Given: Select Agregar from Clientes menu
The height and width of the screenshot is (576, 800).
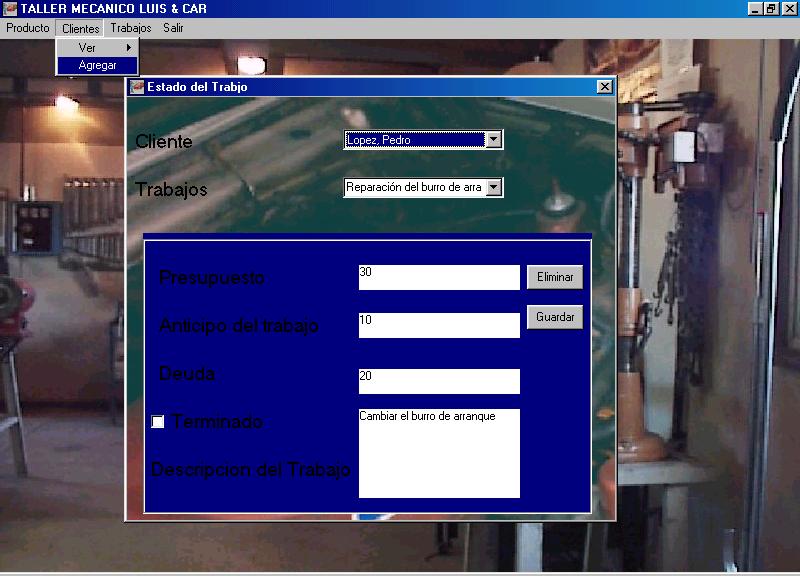Looking at the screenshot, I should [x=97, y=65].
